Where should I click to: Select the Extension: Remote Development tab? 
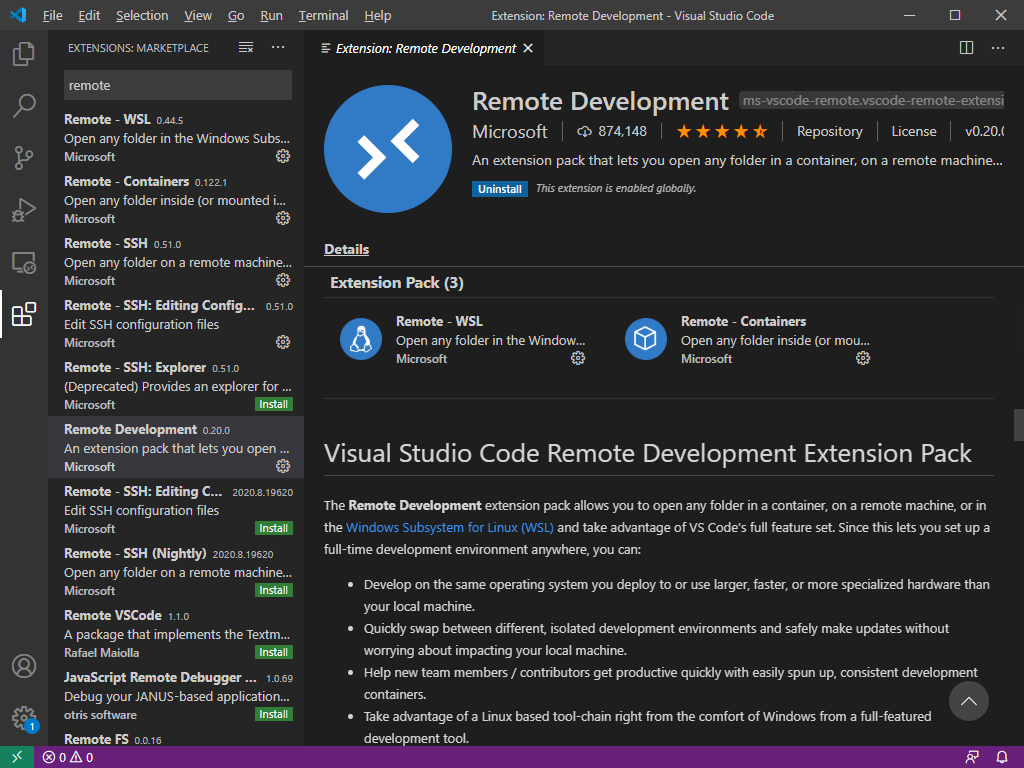click(425, 48)
